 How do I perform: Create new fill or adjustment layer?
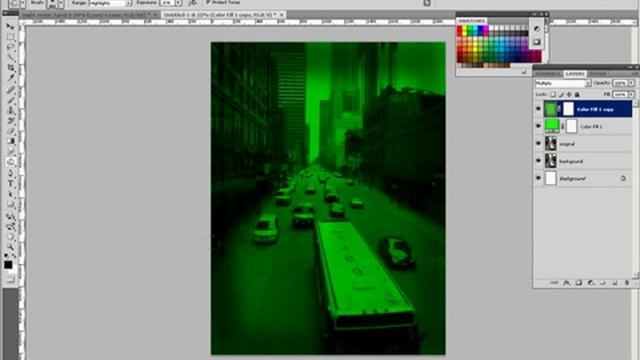591,282
